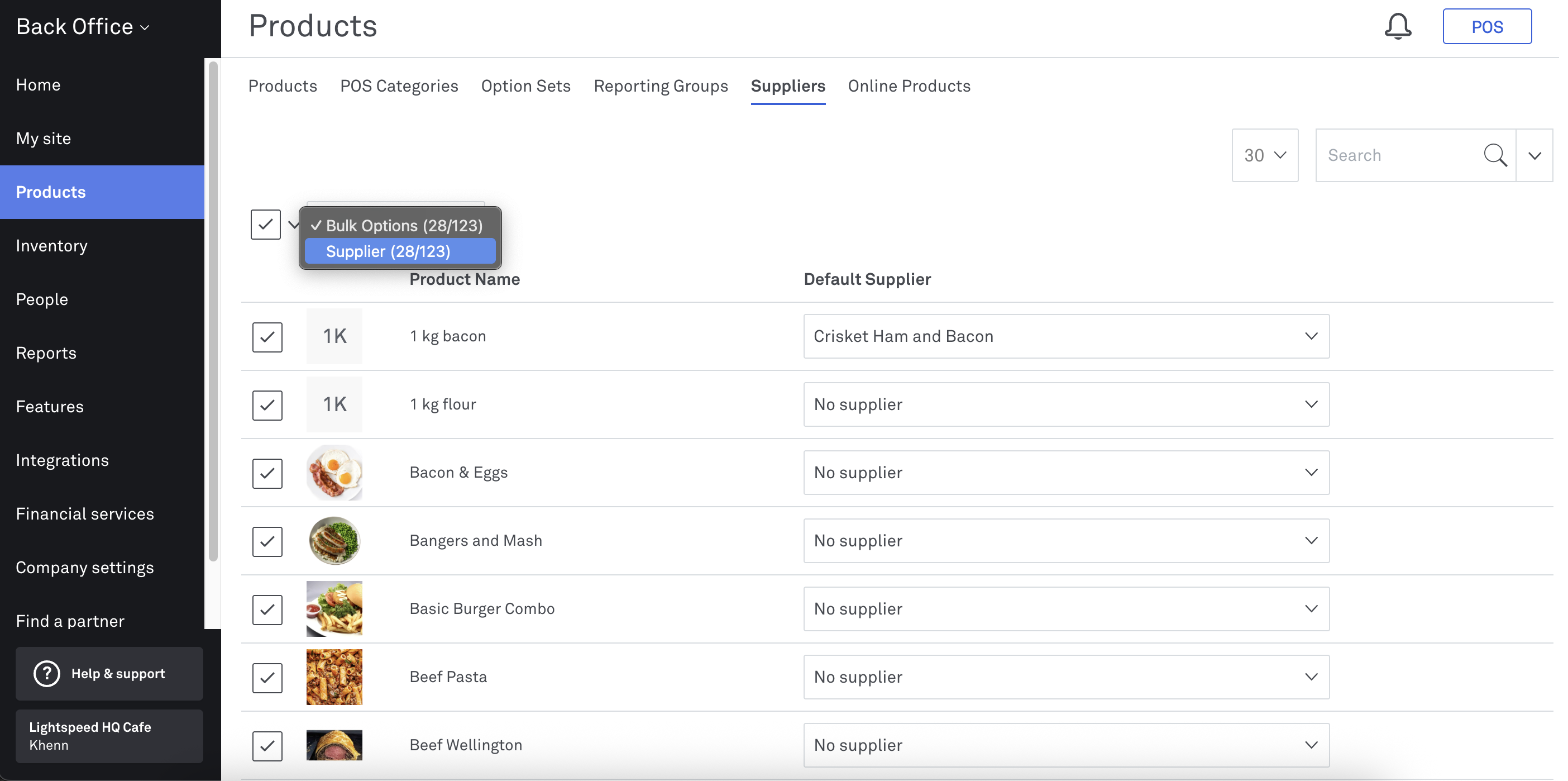
Task: Click the 1 kg flour placeholder thumbnail
Action: 334,404
